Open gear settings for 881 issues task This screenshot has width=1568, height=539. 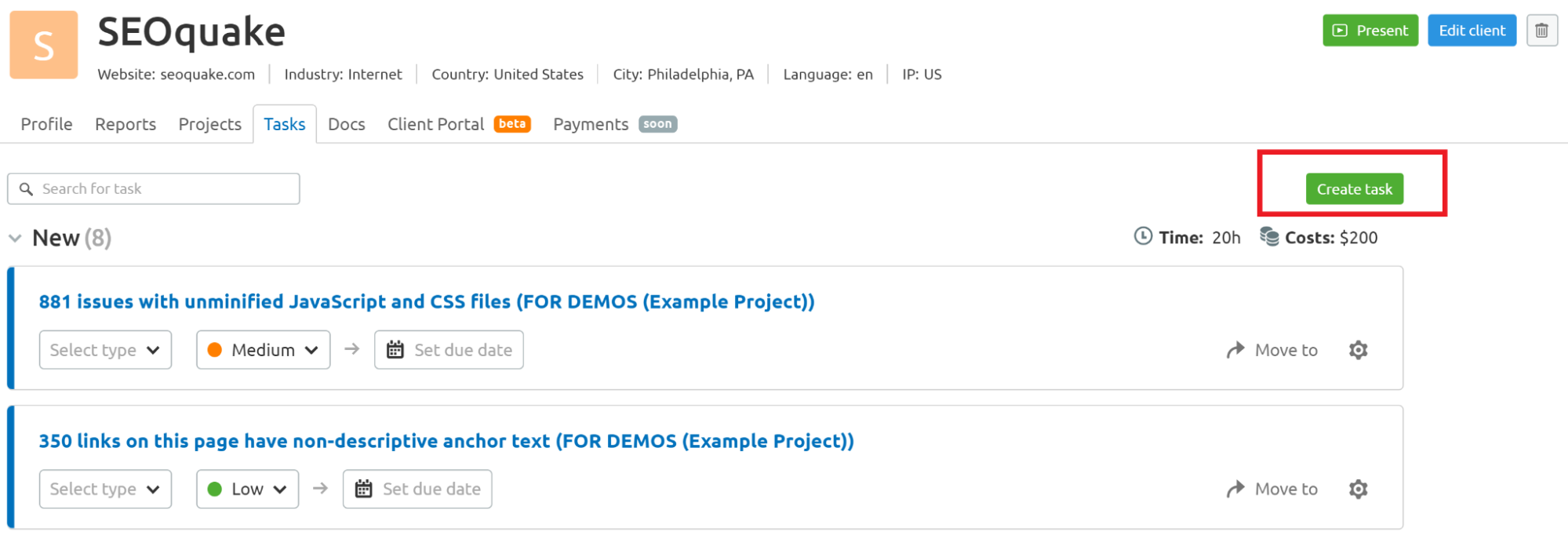click(x=1359, y=350)
